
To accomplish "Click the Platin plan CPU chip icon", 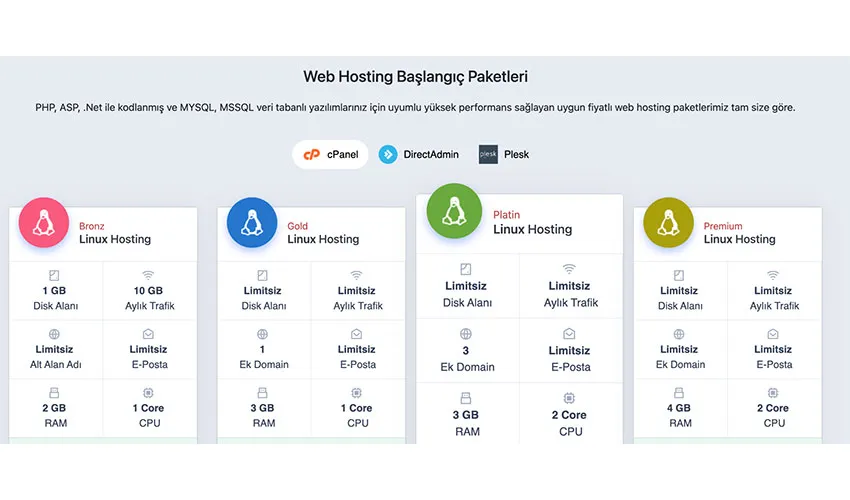I will click(570, 398).
